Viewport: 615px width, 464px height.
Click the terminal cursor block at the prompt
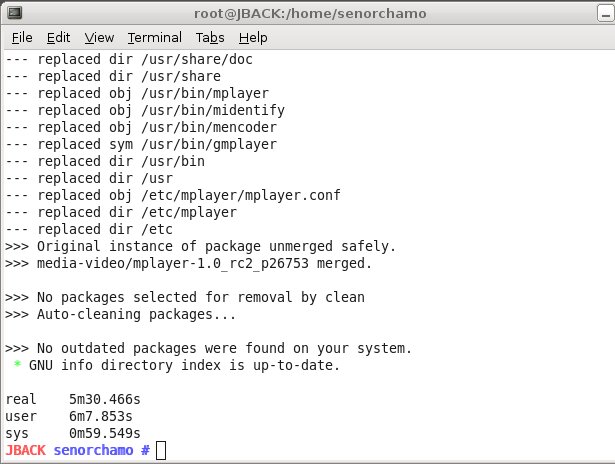[x=161, y=450]
